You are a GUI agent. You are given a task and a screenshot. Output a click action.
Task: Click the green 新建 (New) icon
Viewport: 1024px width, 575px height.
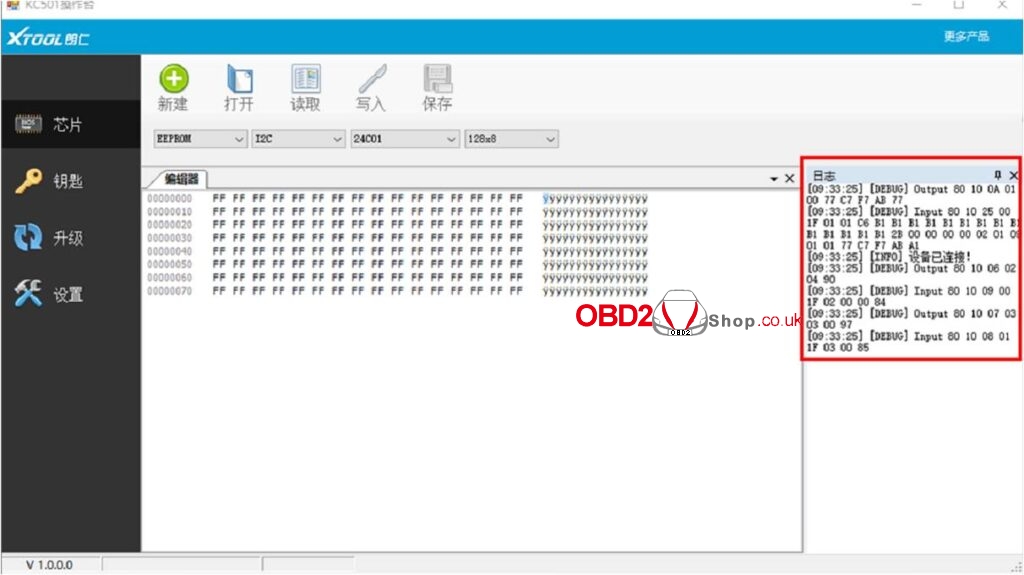click(x=173, y=81)
